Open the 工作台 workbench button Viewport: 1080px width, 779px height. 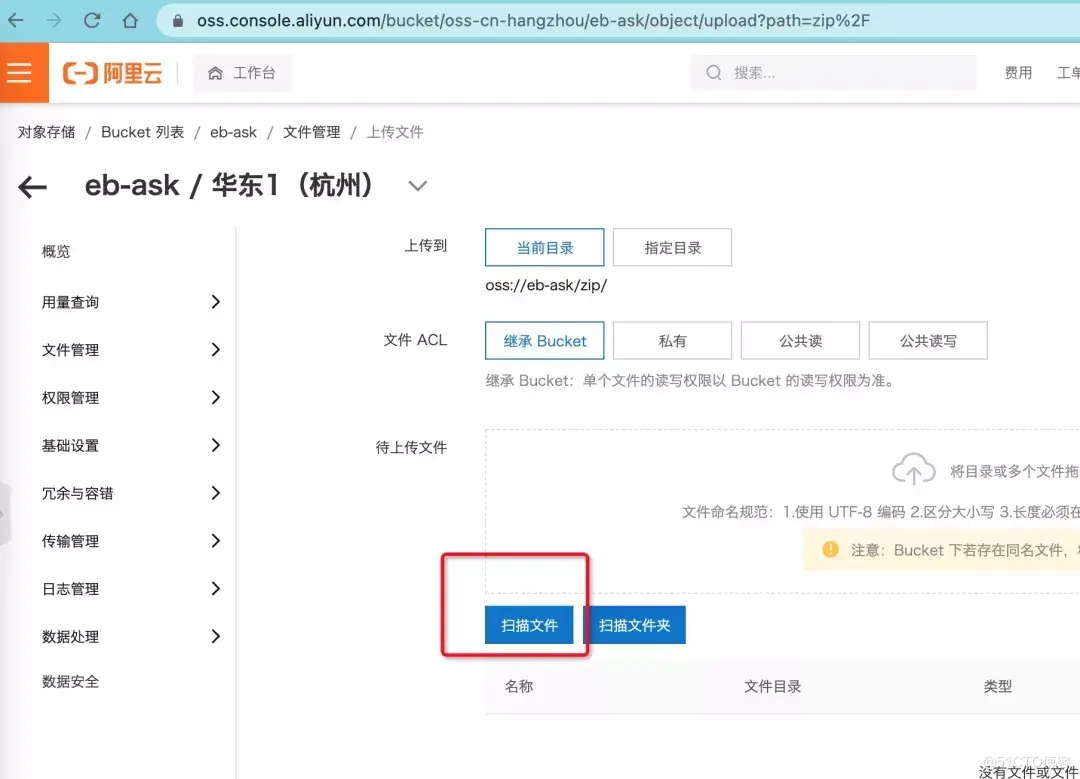(x=242, y=73)
